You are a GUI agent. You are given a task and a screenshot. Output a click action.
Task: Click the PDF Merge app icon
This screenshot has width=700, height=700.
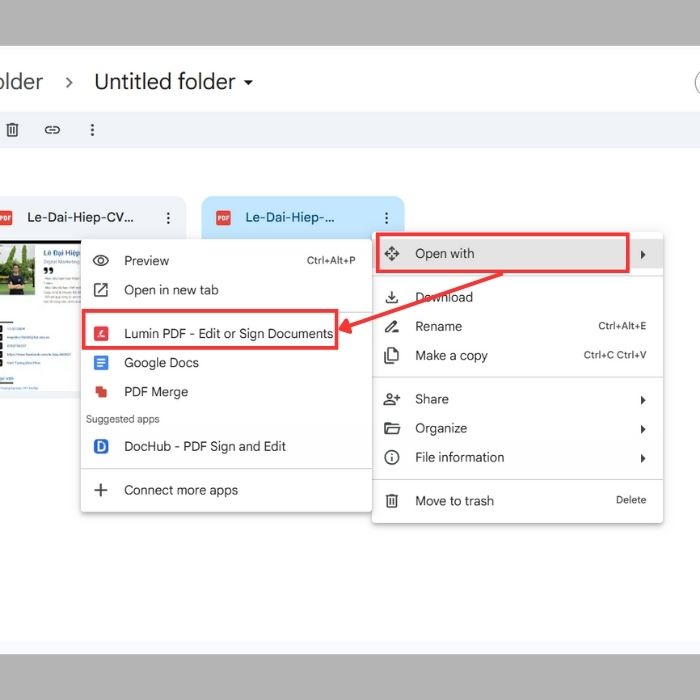pos(101,392)
